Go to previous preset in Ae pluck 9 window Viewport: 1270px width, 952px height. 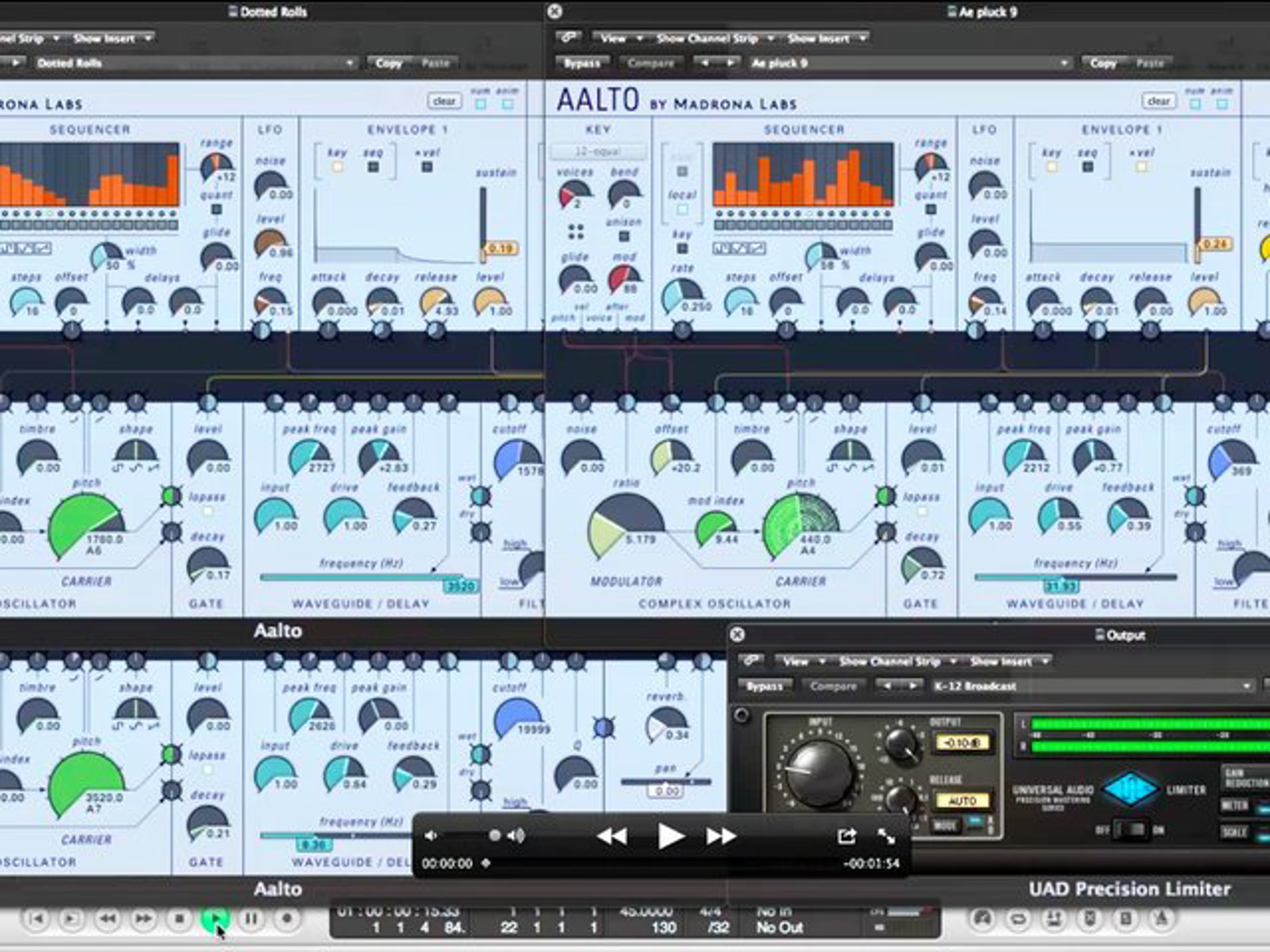[x=704, y=62]
